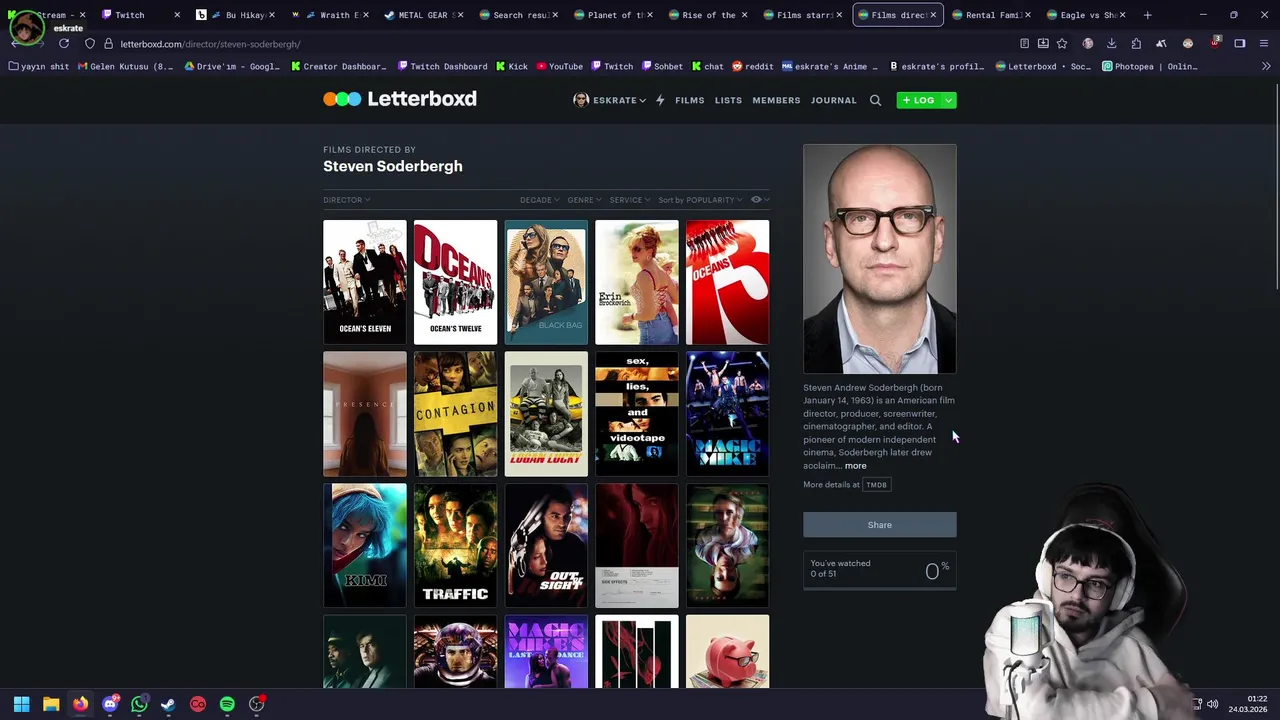Screen dimensions: 1280x720
Task: Open the dropdown arrow beside LOG button
Action: click(949, 100)
